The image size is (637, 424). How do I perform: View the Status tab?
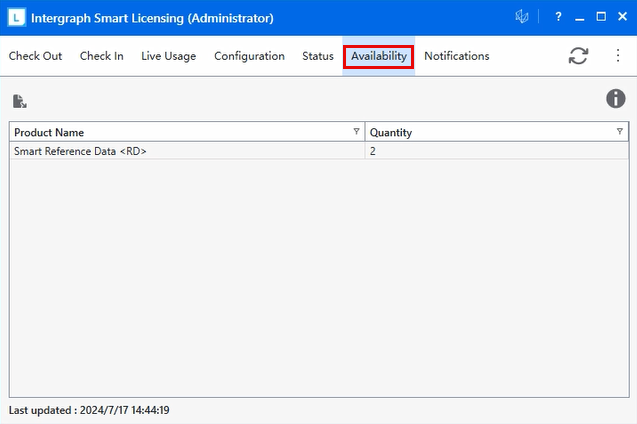click(x=318, y=56)
